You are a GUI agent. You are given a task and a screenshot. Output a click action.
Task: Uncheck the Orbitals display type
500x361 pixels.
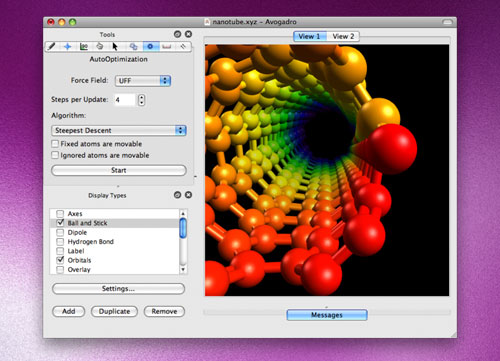pos(60,260)
